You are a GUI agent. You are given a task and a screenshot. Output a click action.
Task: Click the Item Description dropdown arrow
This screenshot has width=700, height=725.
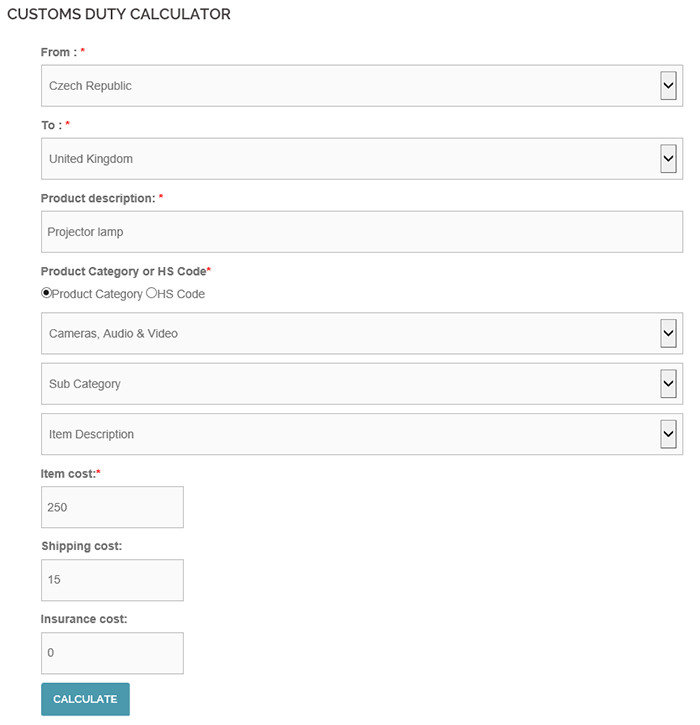[x=669, y=434]
